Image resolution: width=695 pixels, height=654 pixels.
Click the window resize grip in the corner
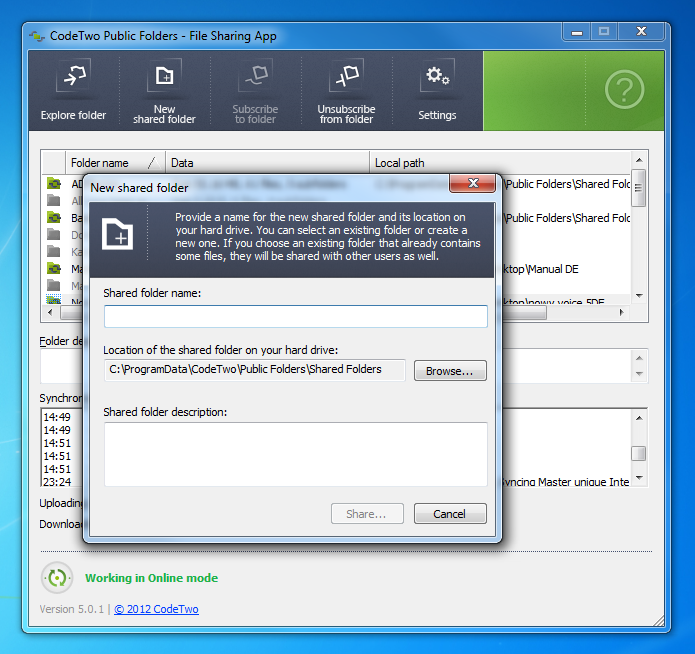click(x=659, y=621)
